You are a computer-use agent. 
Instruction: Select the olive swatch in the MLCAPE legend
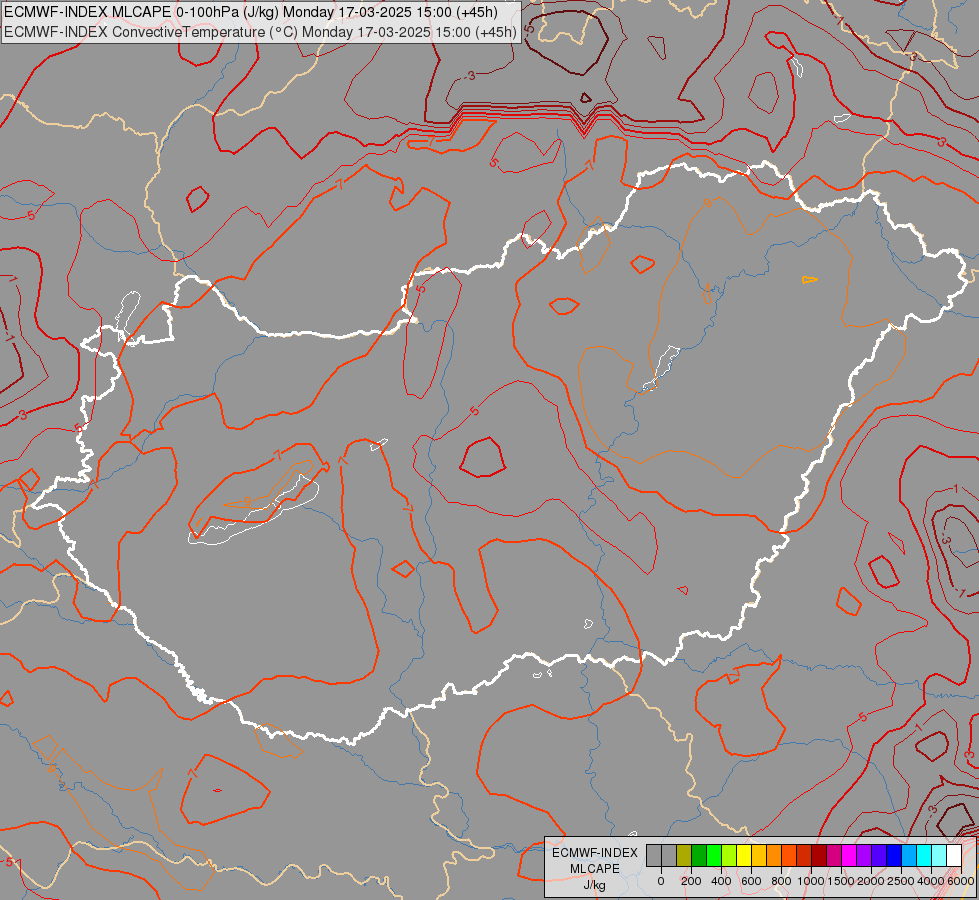pos(684,856)
